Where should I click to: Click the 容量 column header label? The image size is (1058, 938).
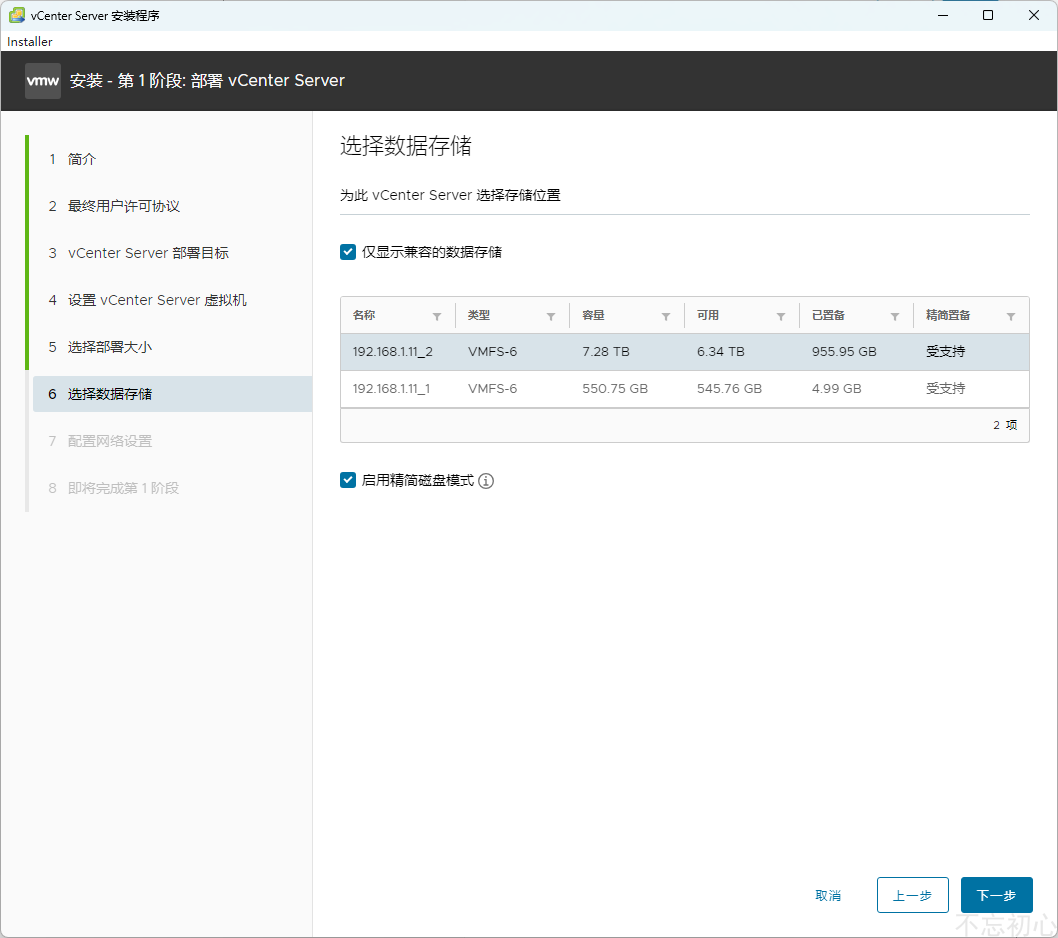(x=593, y=315)
